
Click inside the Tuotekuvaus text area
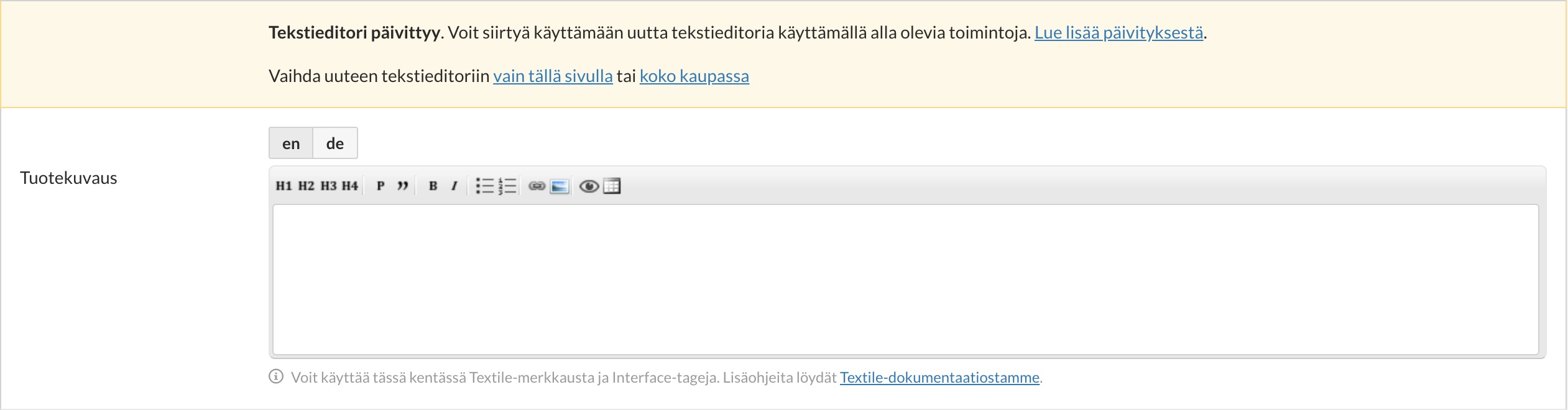point(905,280)
